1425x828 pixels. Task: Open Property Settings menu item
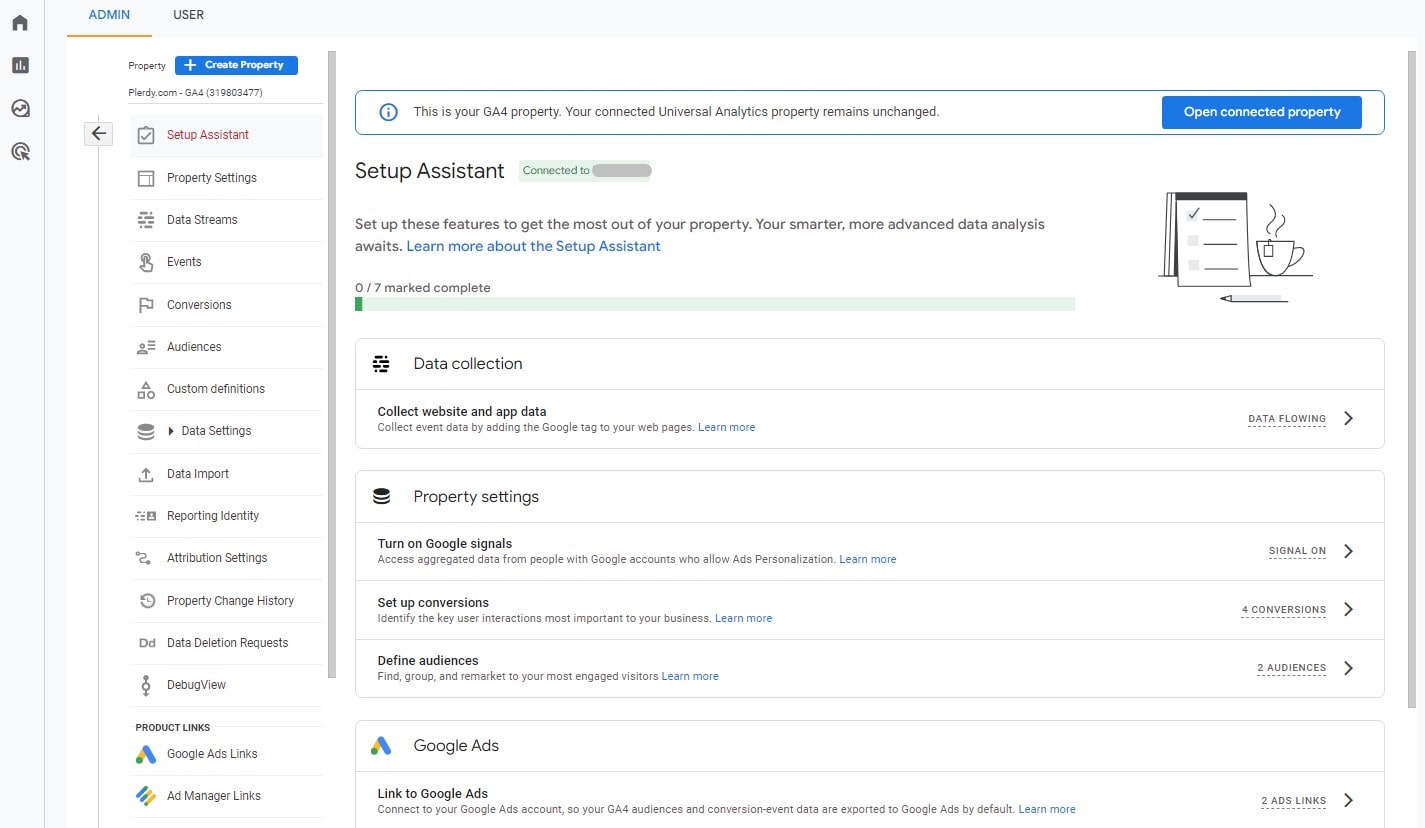226,178
